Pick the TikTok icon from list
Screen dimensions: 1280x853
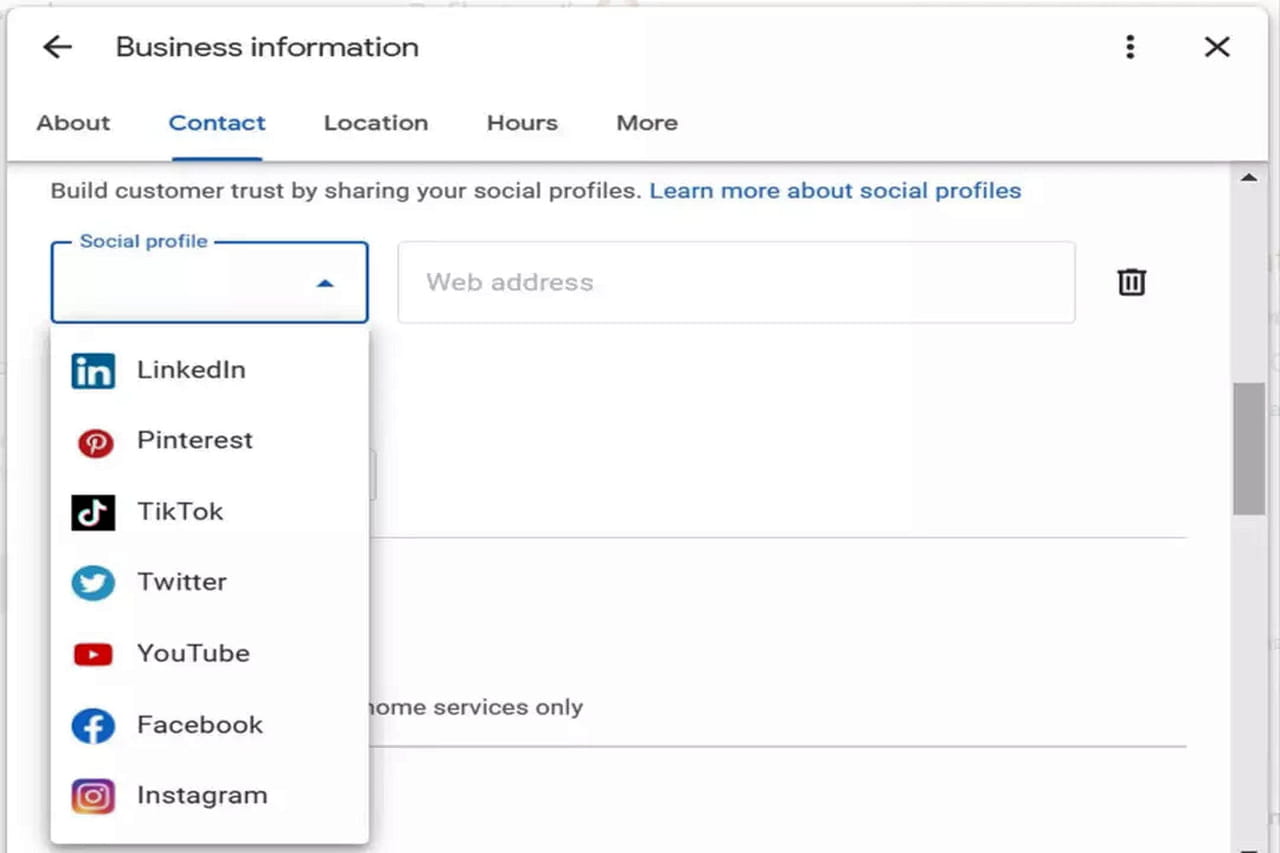(93, 513)
